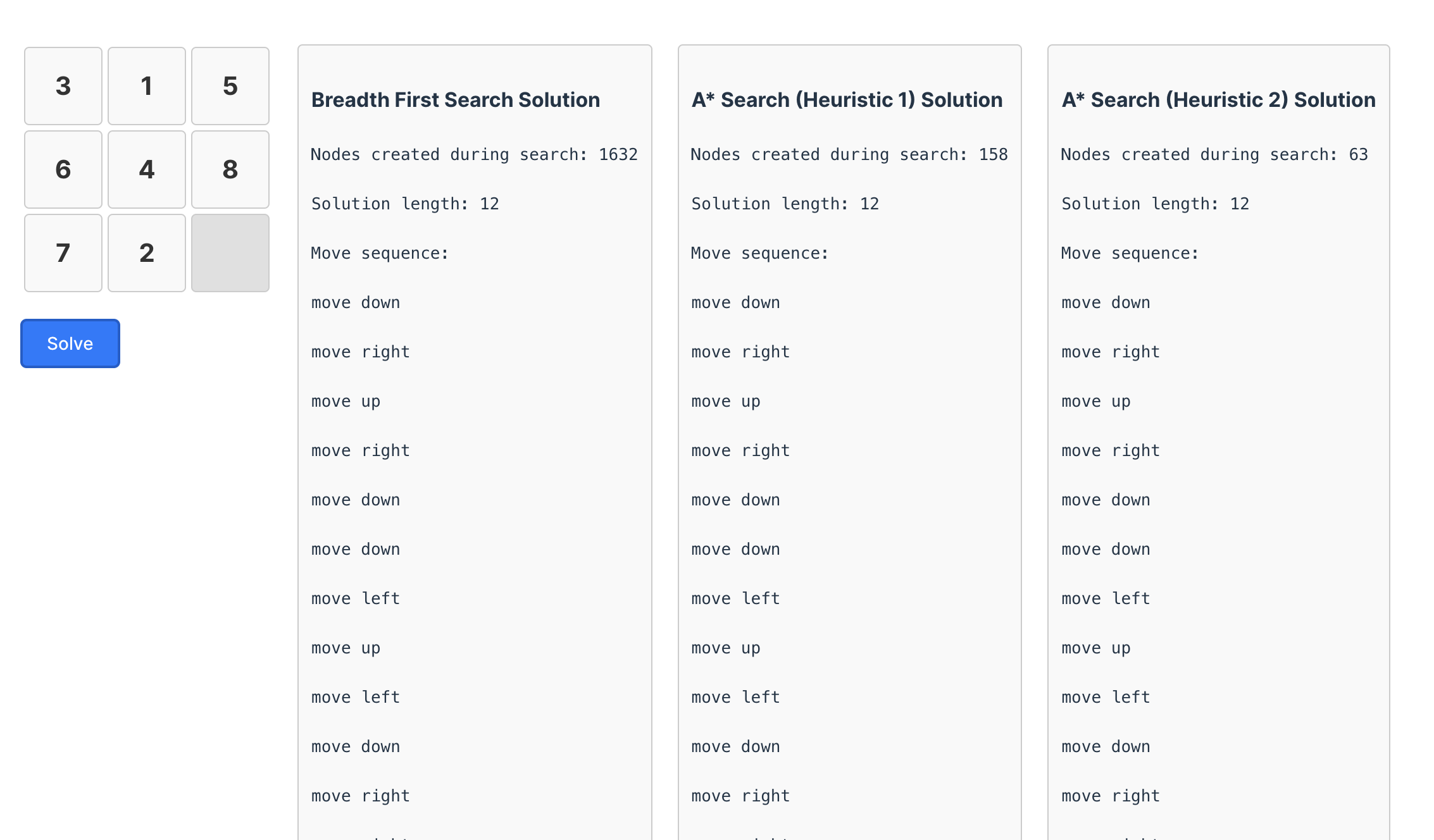Click puzzle tile number 8
This screenshot has width=1434, height=840.
pyautogui.click(x=230, y=170)
